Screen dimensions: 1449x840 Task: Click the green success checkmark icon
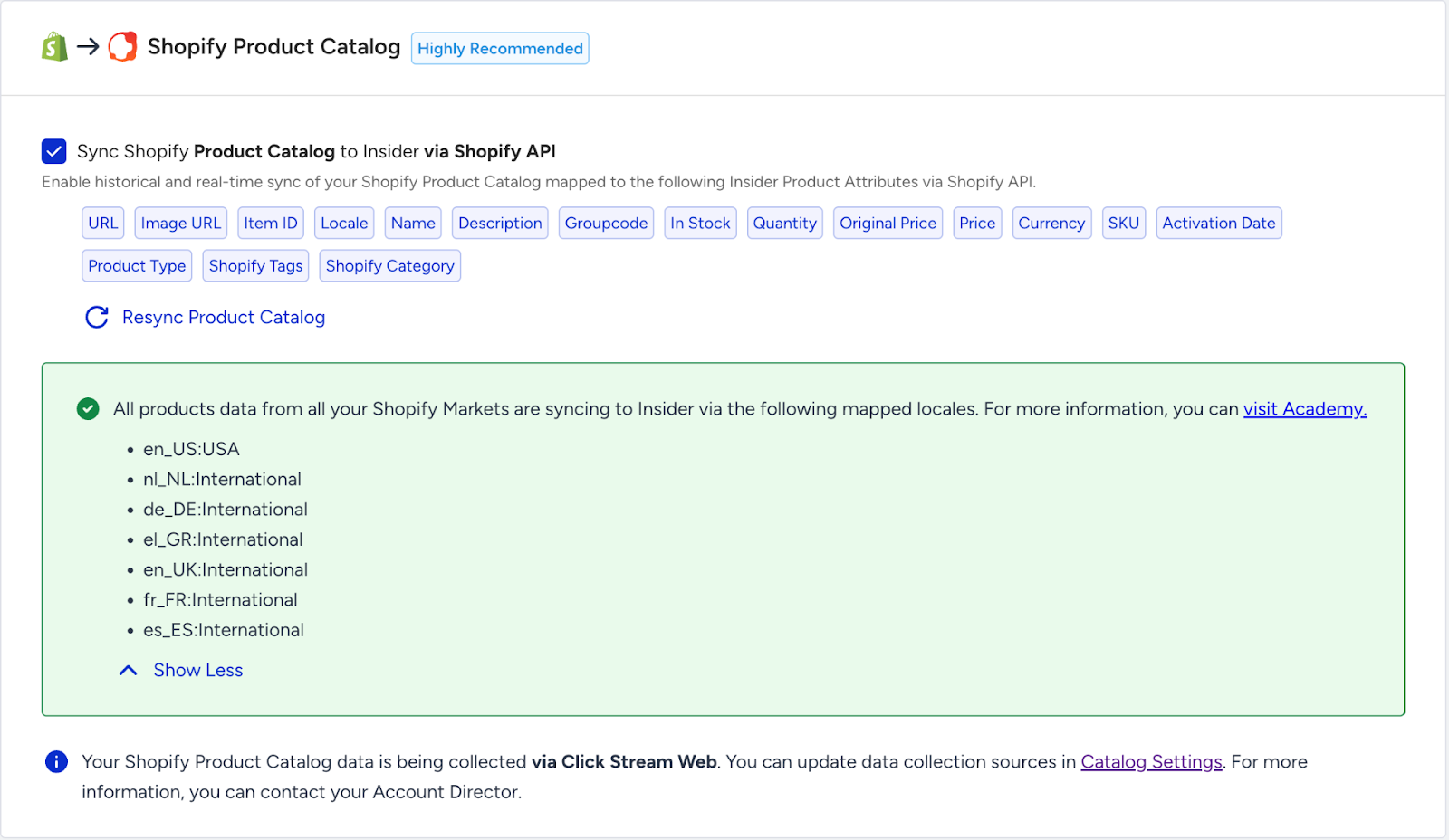88,409
